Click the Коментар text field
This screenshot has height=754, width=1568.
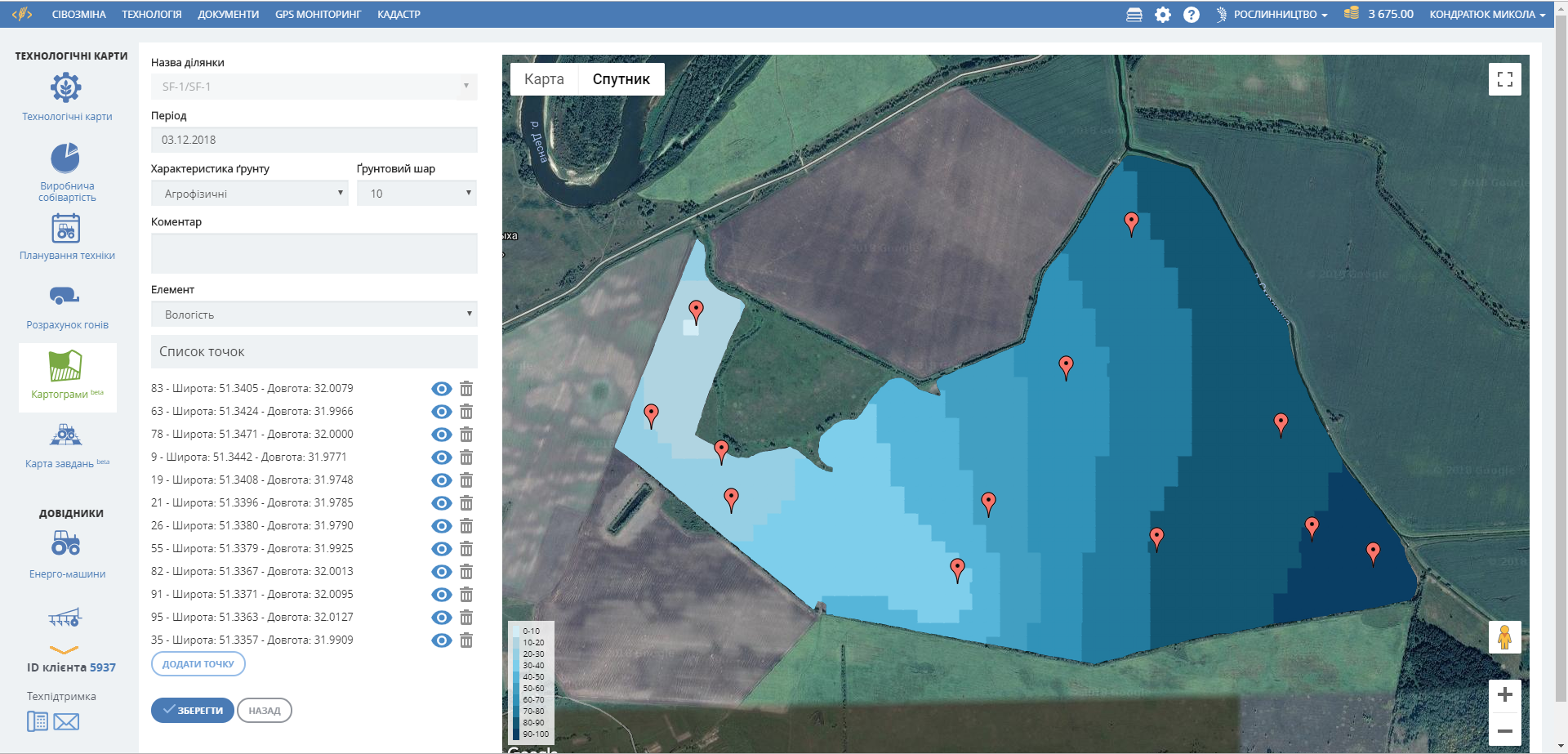pos(314,253)
